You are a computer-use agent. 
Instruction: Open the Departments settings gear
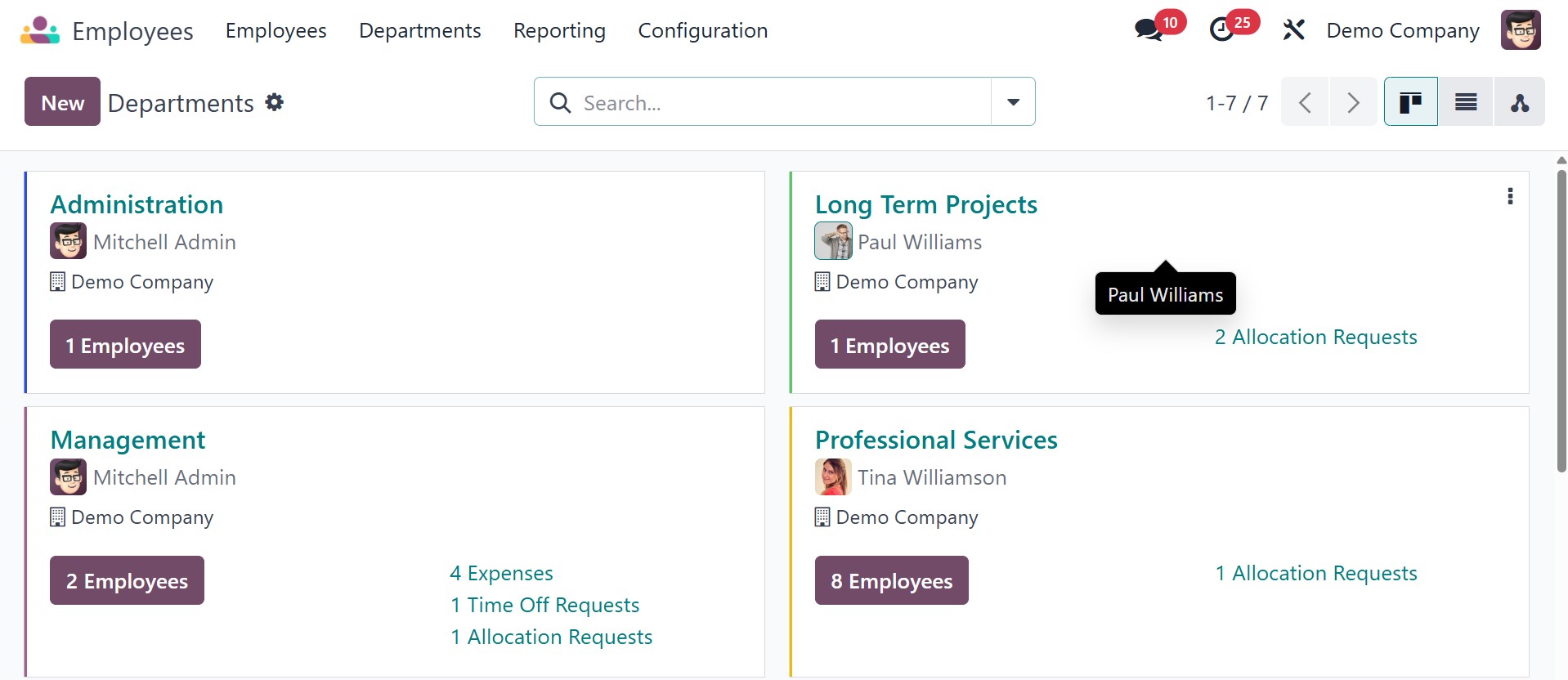point(275,102)
